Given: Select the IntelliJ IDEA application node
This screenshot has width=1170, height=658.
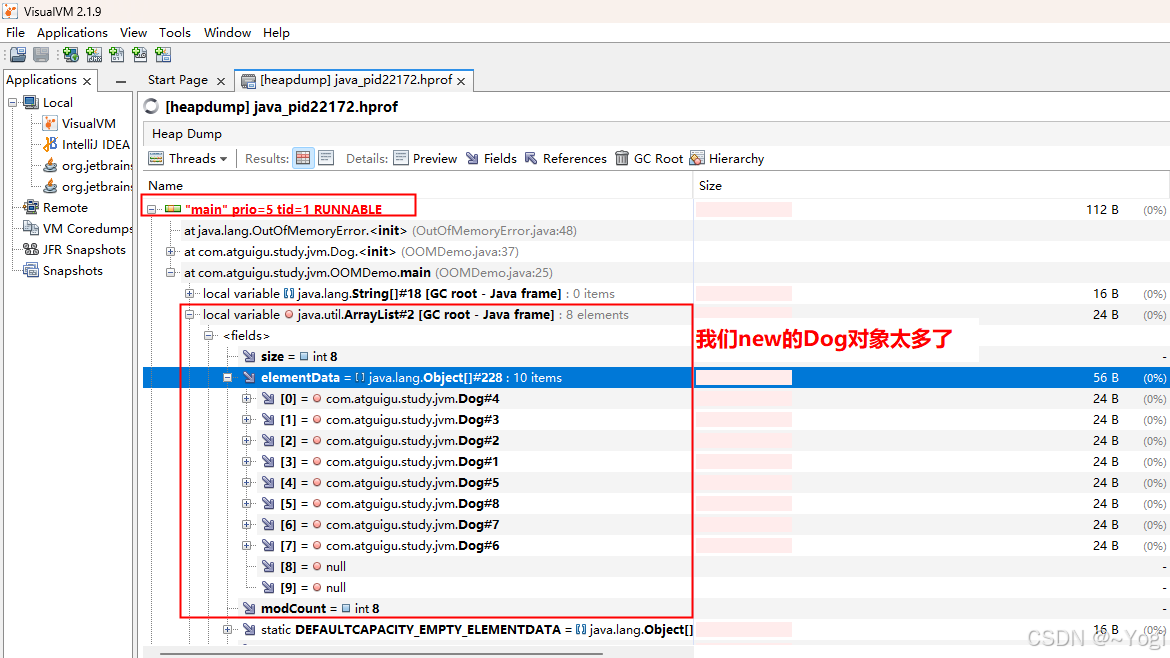Looking at the screenshot, I should [95, 145].
